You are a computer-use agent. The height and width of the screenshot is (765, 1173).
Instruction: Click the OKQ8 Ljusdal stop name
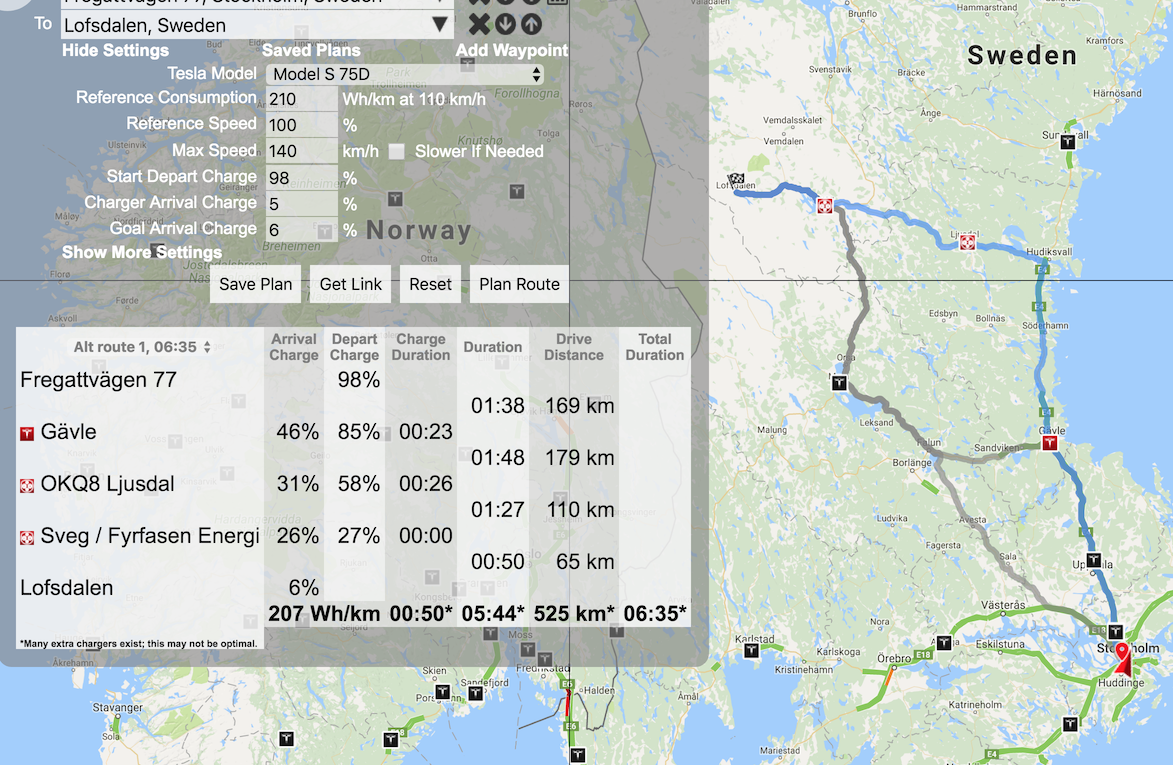[107, 484]
